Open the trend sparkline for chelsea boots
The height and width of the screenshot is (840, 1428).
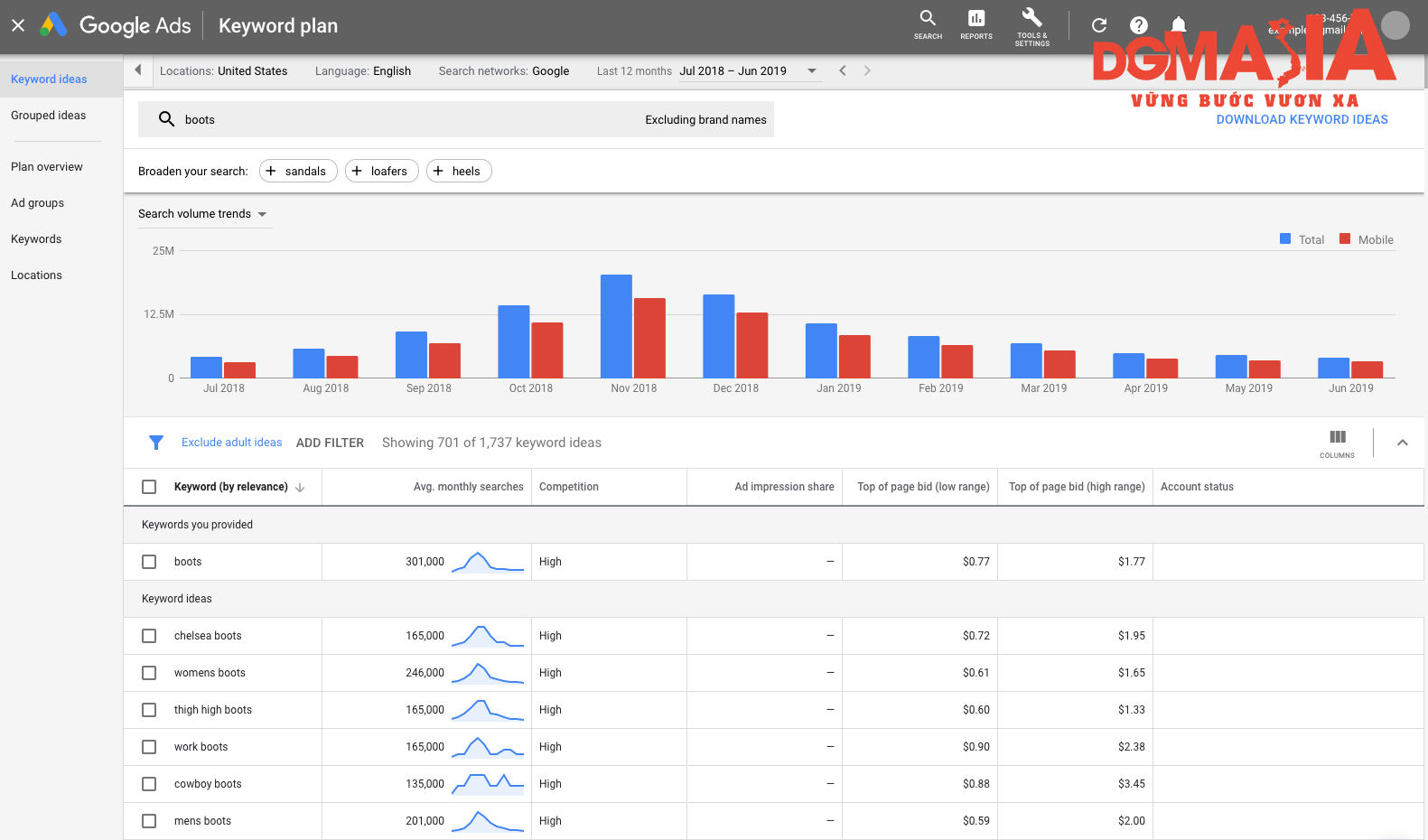488,636
